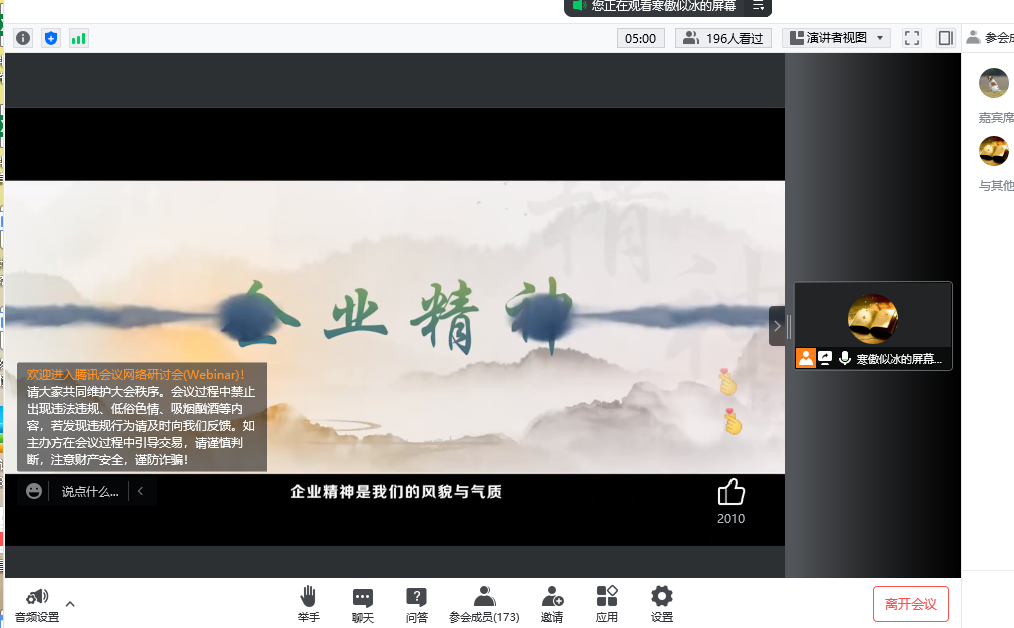
Task: Raise hand with the 举手 icon
Action: 308,603
